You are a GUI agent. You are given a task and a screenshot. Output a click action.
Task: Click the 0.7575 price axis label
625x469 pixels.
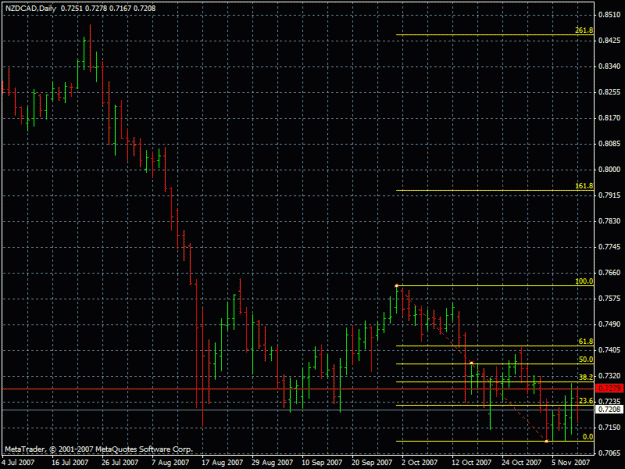[x=609, y=299]
